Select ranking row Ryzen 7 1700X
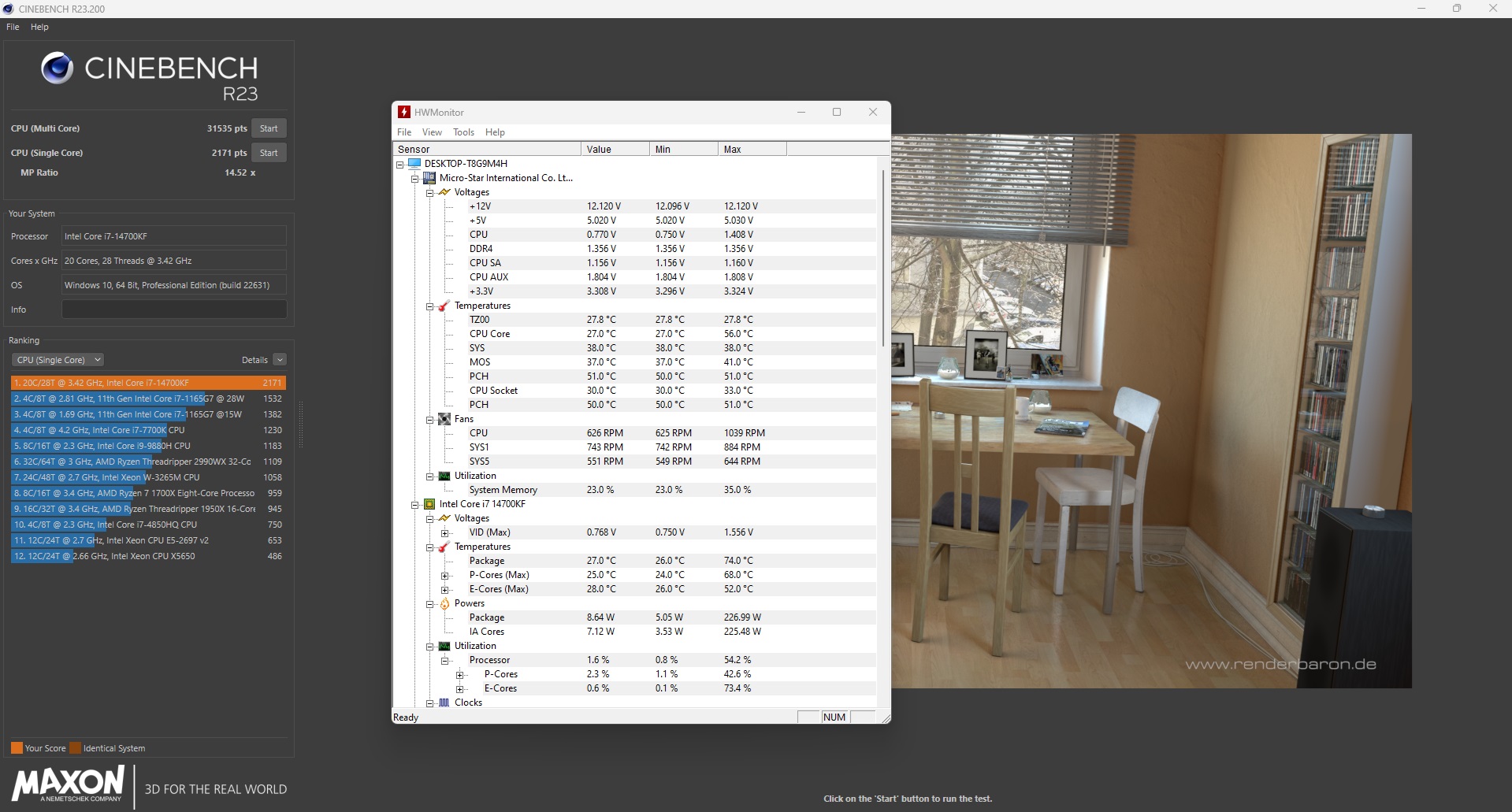The width and height of the screenshot is (1512, 812). (148, 493)
